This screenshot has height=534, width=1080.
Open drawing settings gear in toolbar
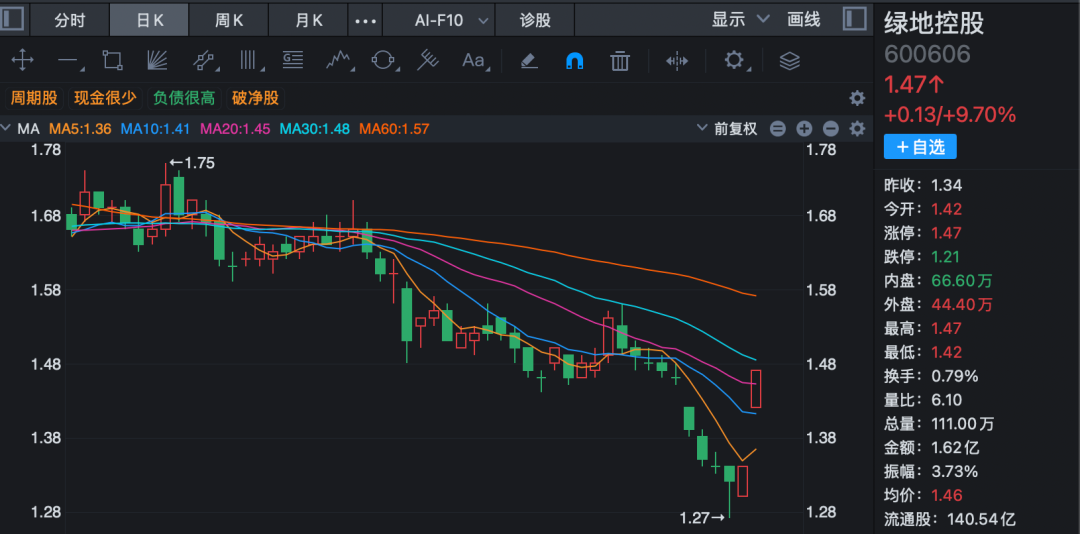(734, 61)
